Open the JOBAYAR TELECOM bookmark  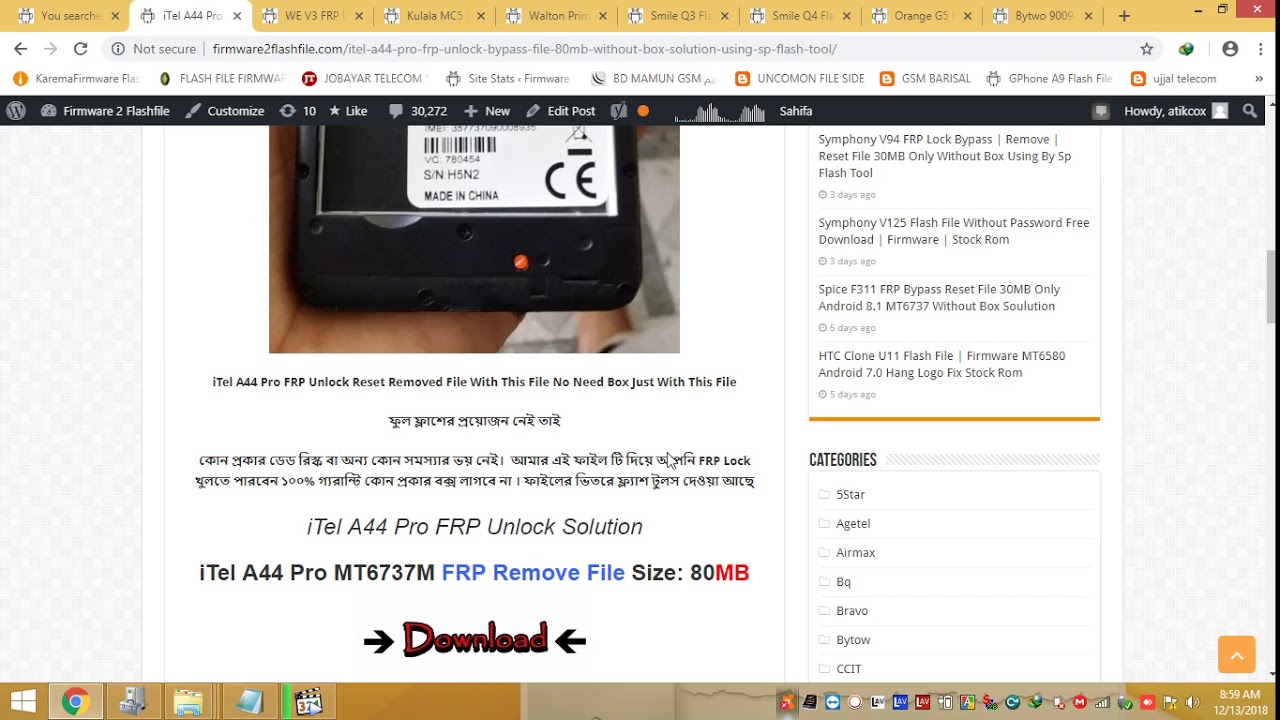pyautogui.click(x=365, y=78)
